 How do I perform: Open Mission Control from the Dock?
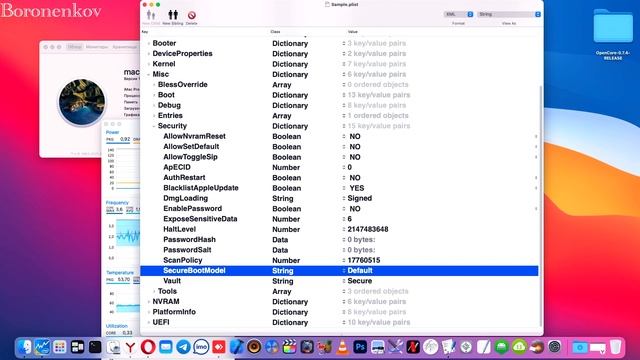click(x=77, y=347)
